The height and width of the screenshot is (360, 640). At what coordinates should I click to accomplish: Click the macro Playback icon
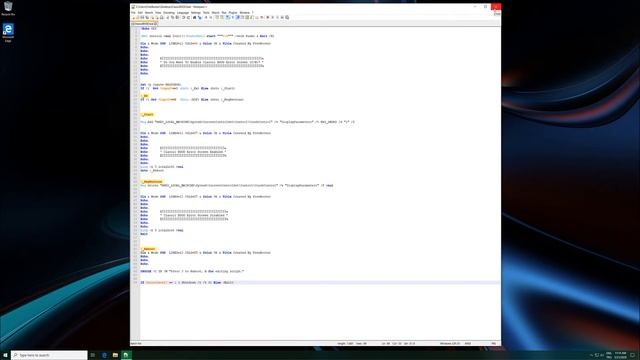click(278, 18)
